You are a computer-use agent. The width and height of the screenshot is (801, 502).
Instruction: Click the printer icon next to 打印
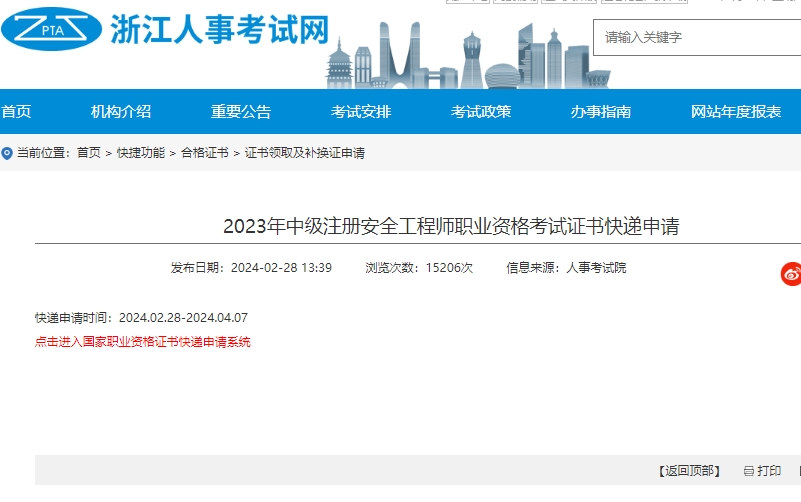[749, 471]
